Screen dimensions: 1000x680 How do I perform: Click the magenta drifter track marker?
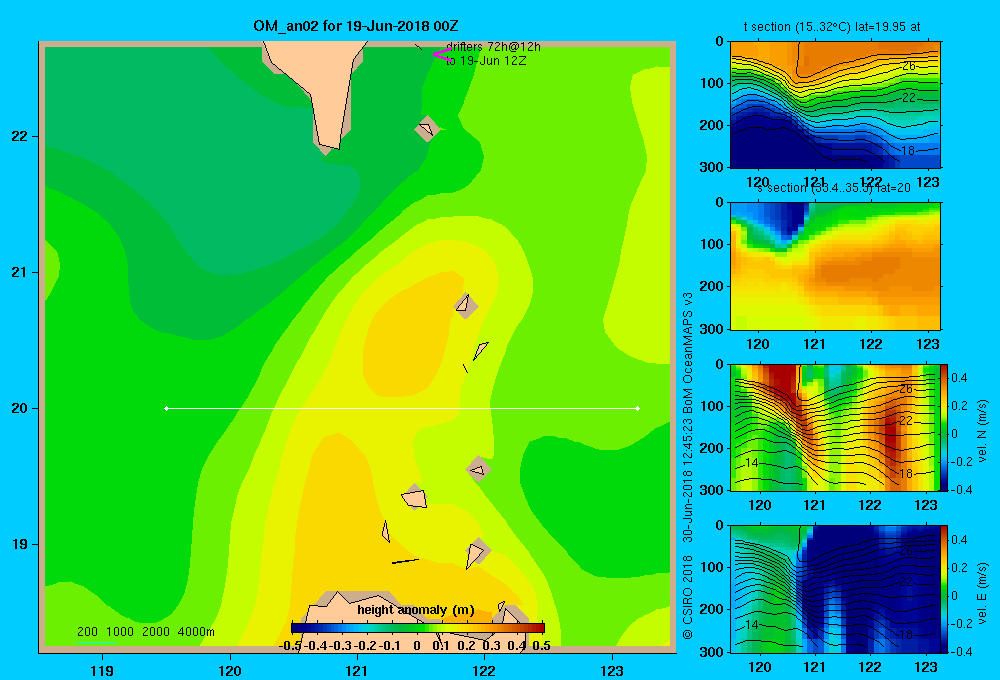click(441, 55)
